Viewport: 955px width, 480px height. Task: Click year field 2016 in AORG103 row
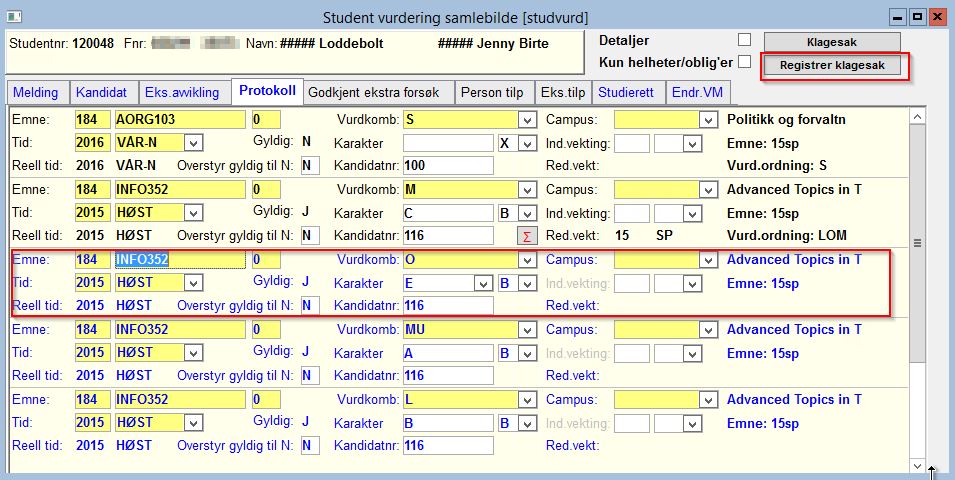[x=93, y=143]
